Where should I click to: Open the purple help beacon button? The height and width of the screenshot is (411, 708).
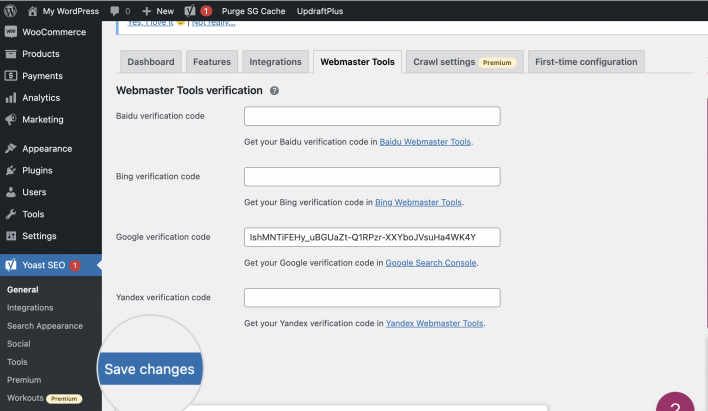coord(675,402)
